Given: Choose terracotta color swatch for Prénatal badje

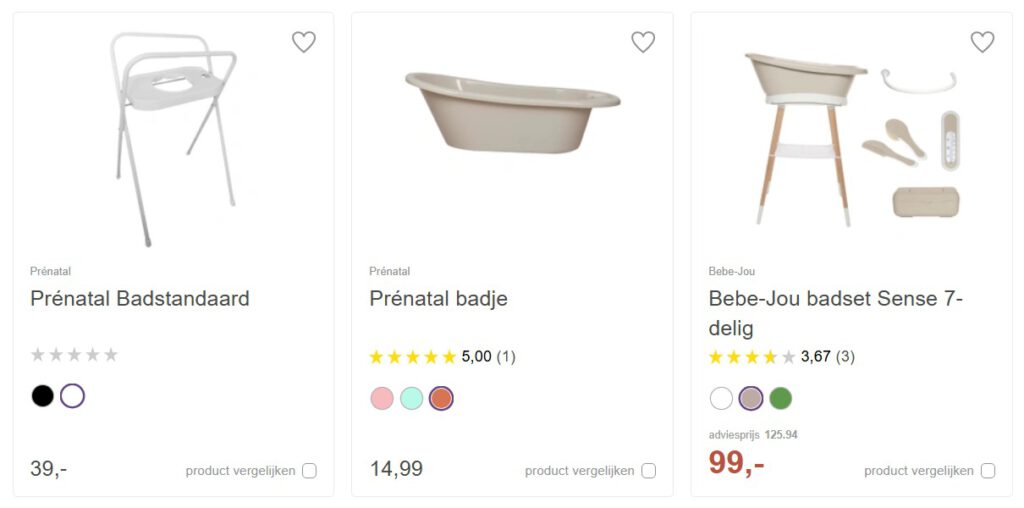Looking at the screenshot, I should click(441, 398).
